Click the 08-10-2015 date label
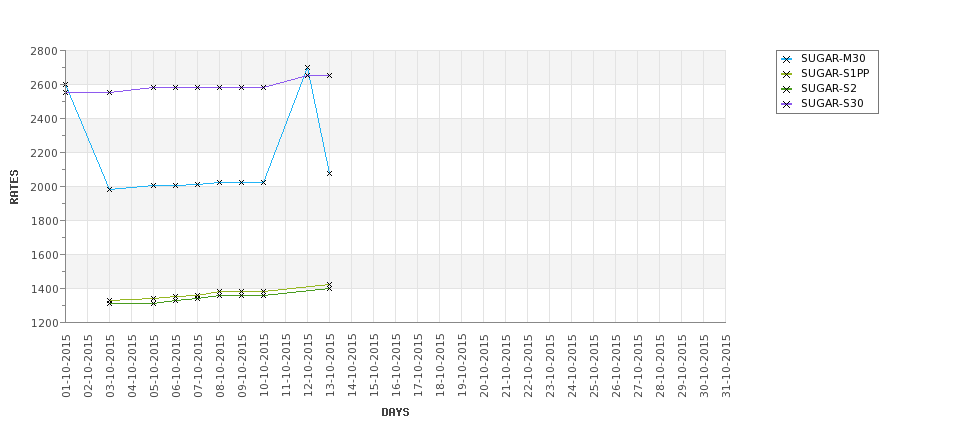 220,366
